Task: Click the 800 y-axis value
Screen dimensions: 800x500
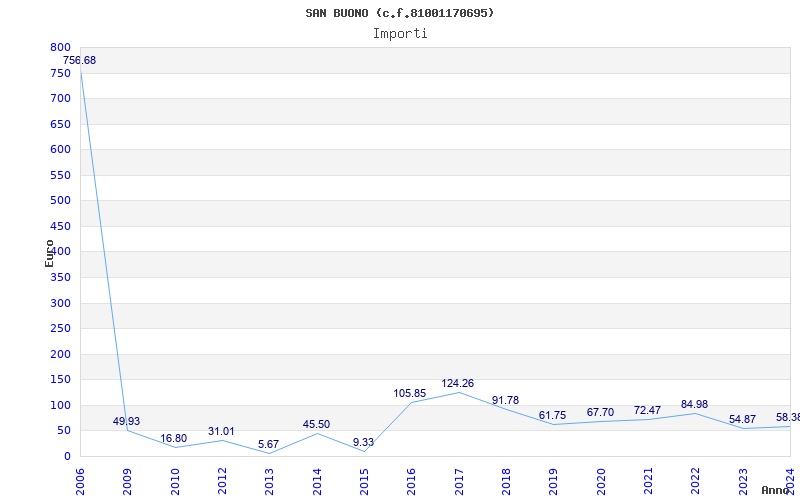Action: [x=60, y=47]
